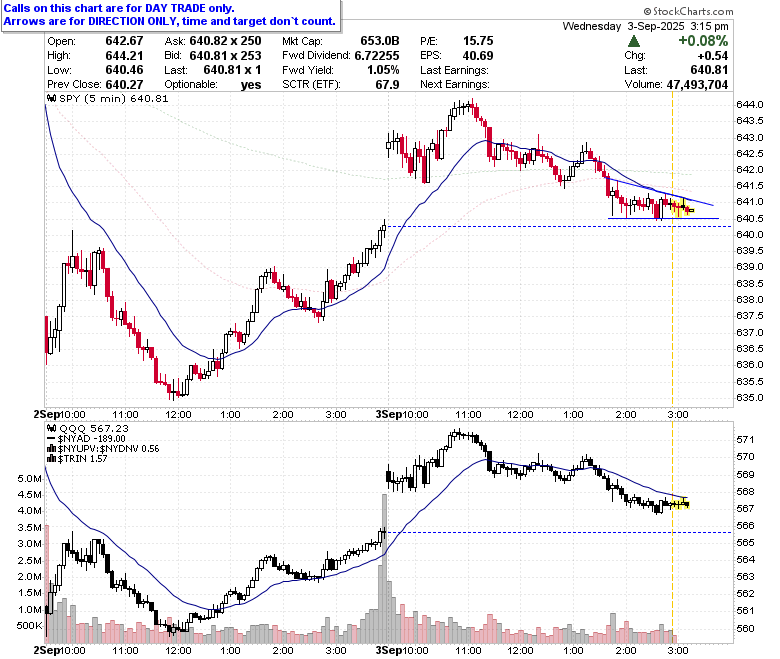
Task: Click the green up-triangle change indicator
Action: (x=634, y=41)
